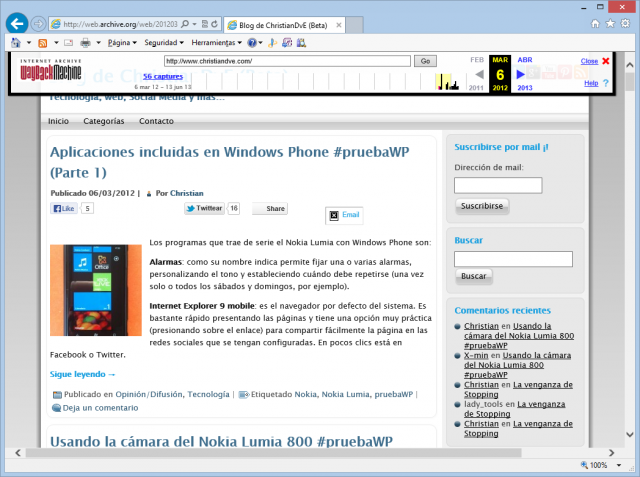The height and width of the screenshot is (477, 640).
Task: Select the Blog de ChristianDvE (Beta) tab
Action: (283, 25)
